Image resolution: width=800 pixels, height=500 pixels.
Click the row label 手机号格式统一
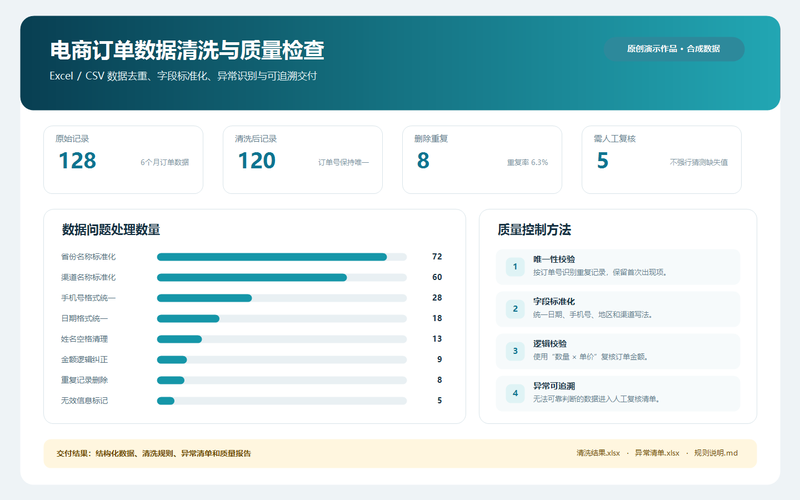pos(88,298)
